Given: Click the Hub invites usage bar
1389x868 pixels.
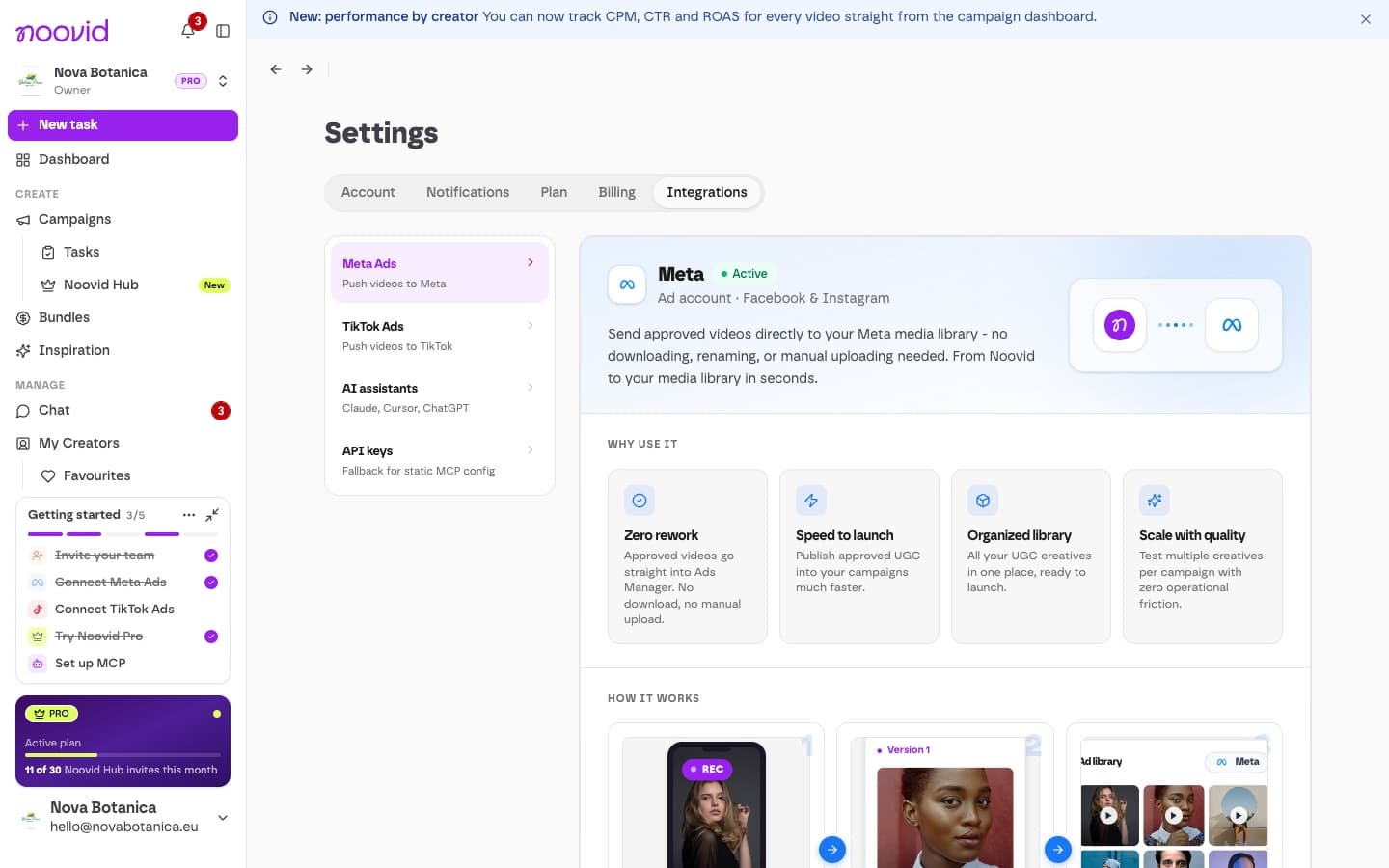Looking at the screenshot, I should click(123, 755).
